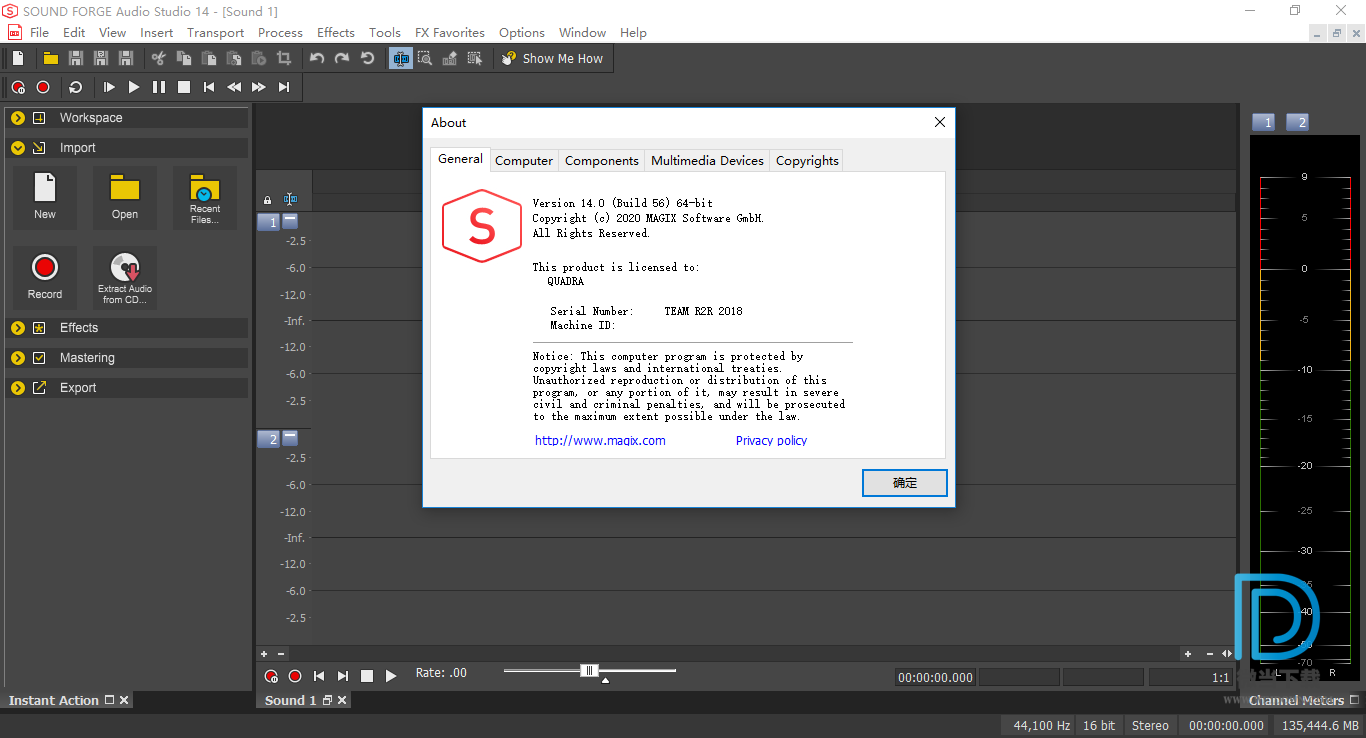Minimize channel 1 with minus button
This screenshot has width=1366, height=738.
click(290, 220)
